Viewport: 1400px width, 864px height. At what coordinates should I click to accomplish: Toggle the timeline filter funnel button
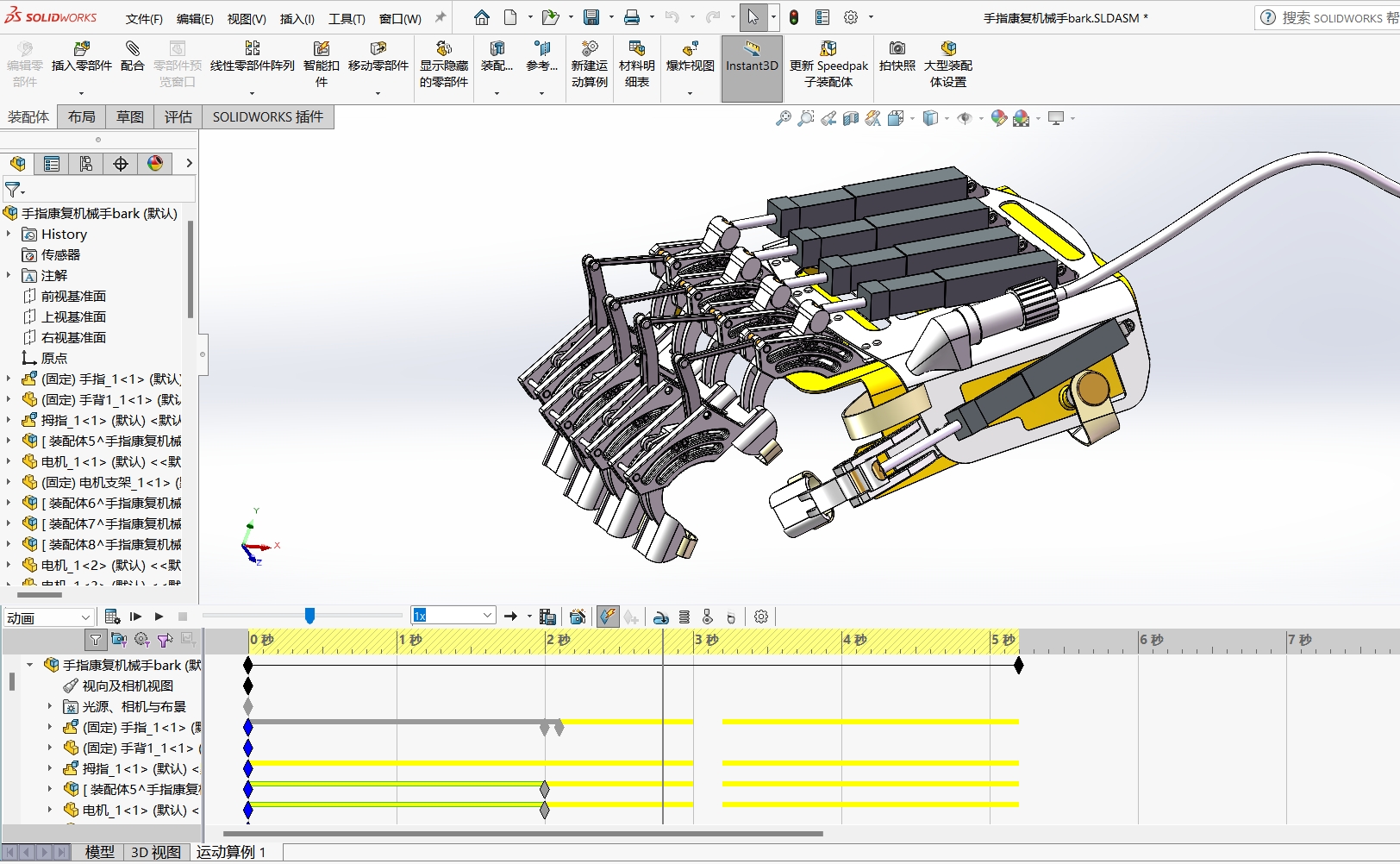point(96,640)
